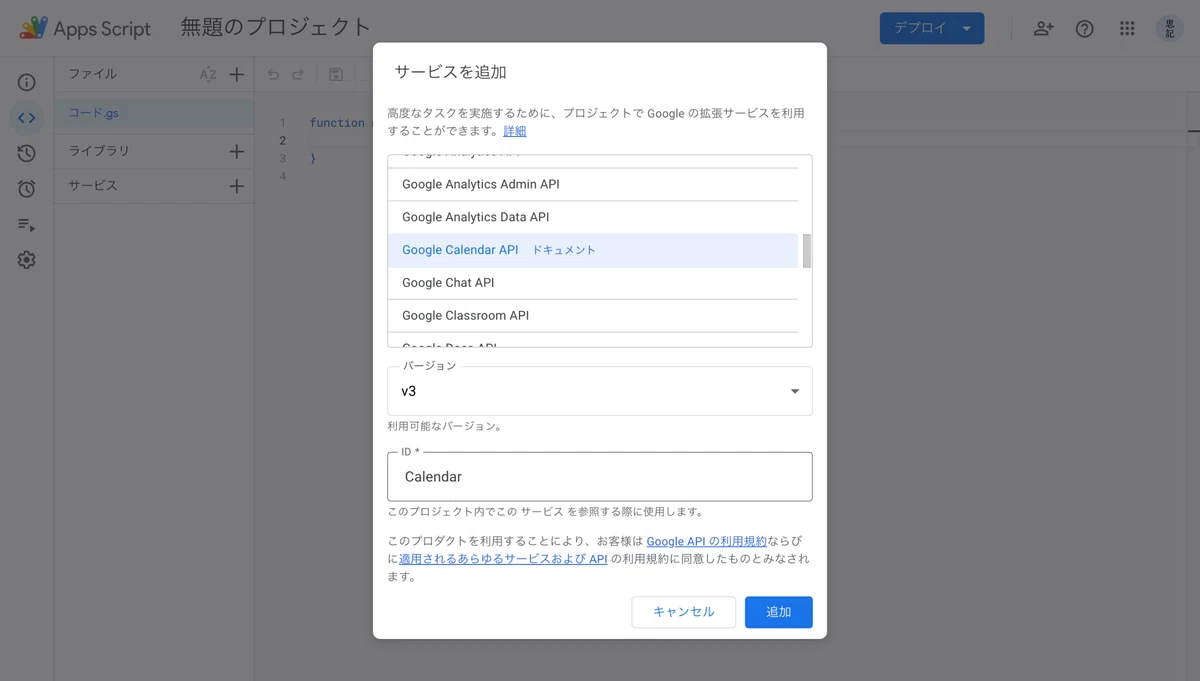Open the ドキュメント documentation link

pos(564,250)
